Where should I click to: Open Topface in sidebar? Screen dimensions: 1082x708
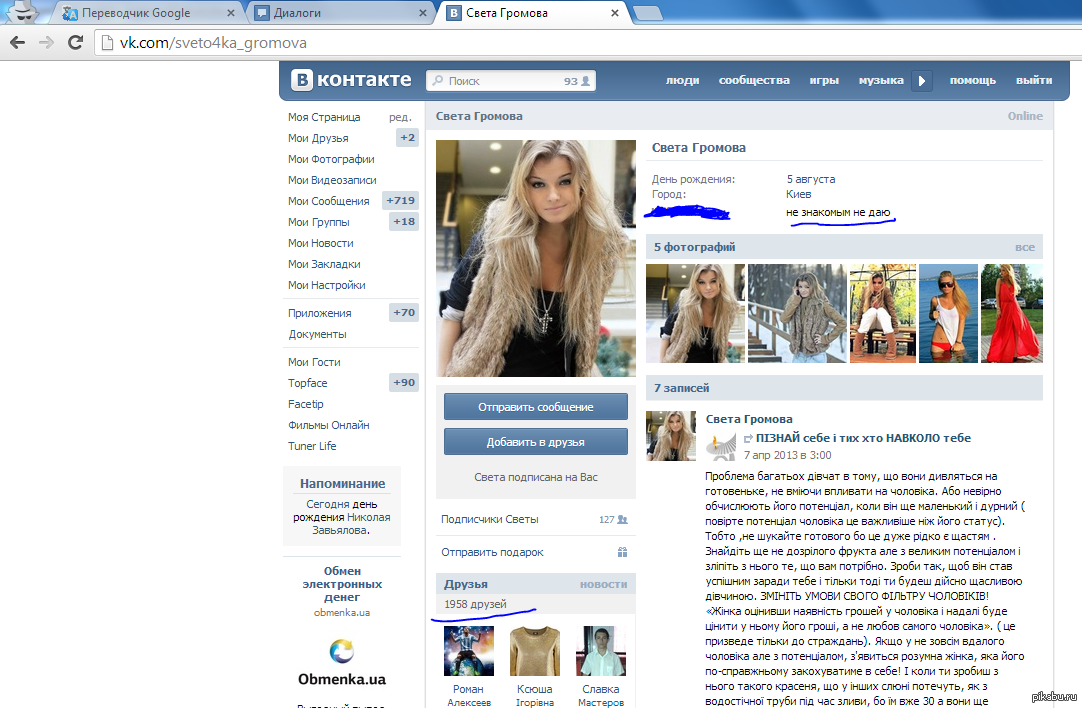[308, 383]
